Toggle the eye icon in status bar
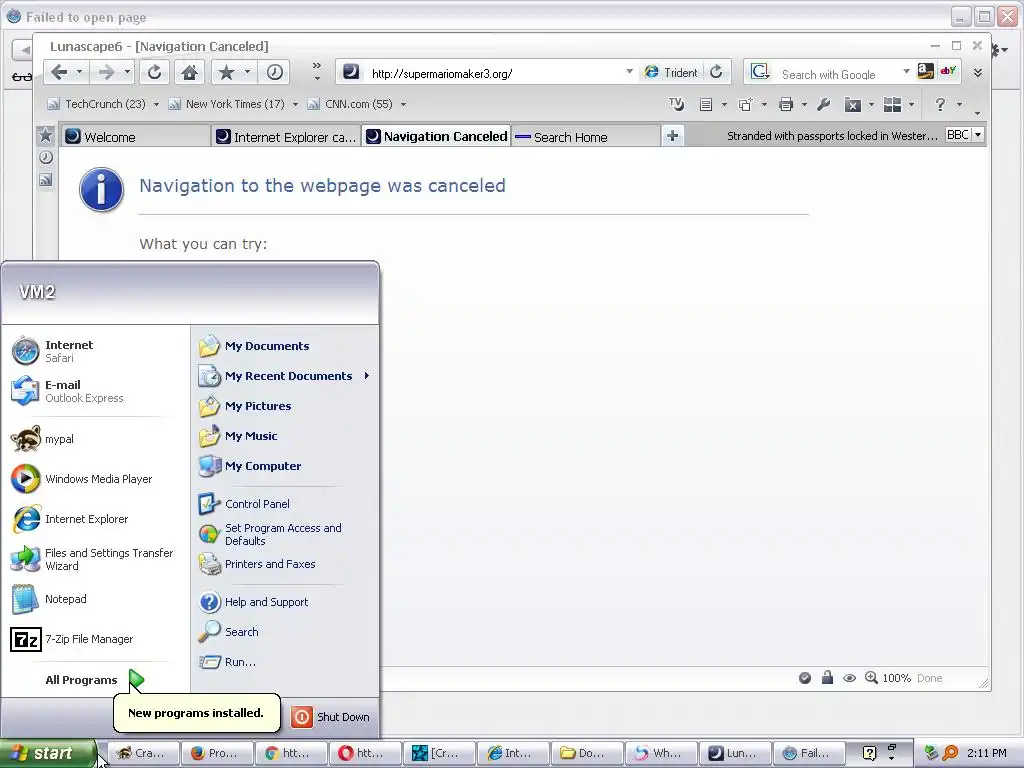Screen dimensions: 1024x768 click(x=849, y=678)
